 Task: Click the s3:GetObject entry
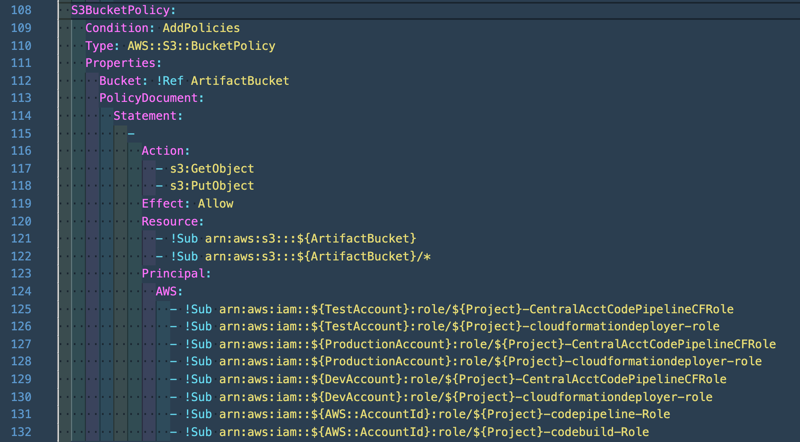pos(212,168)
